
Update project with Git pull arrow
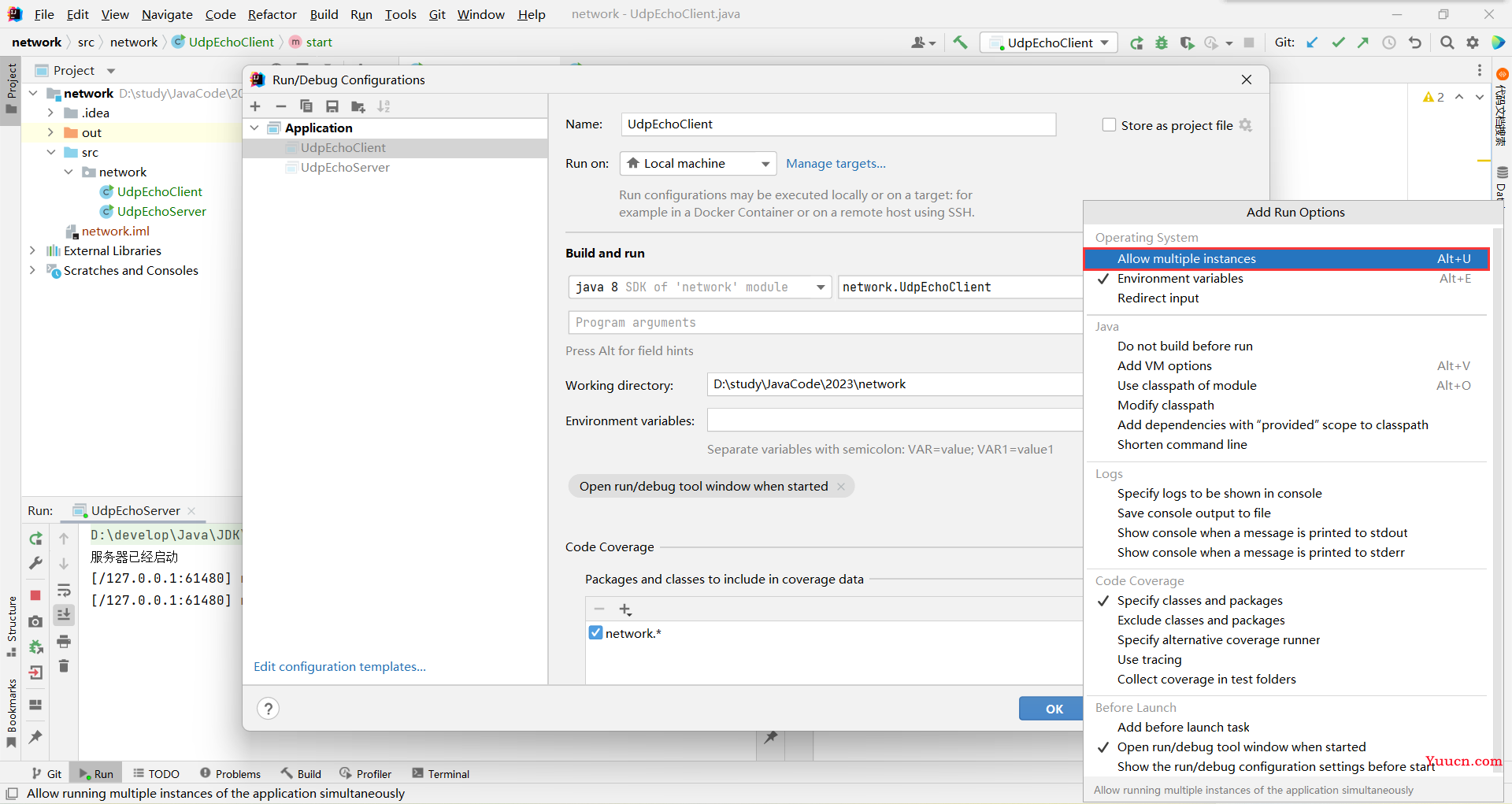1312,43
